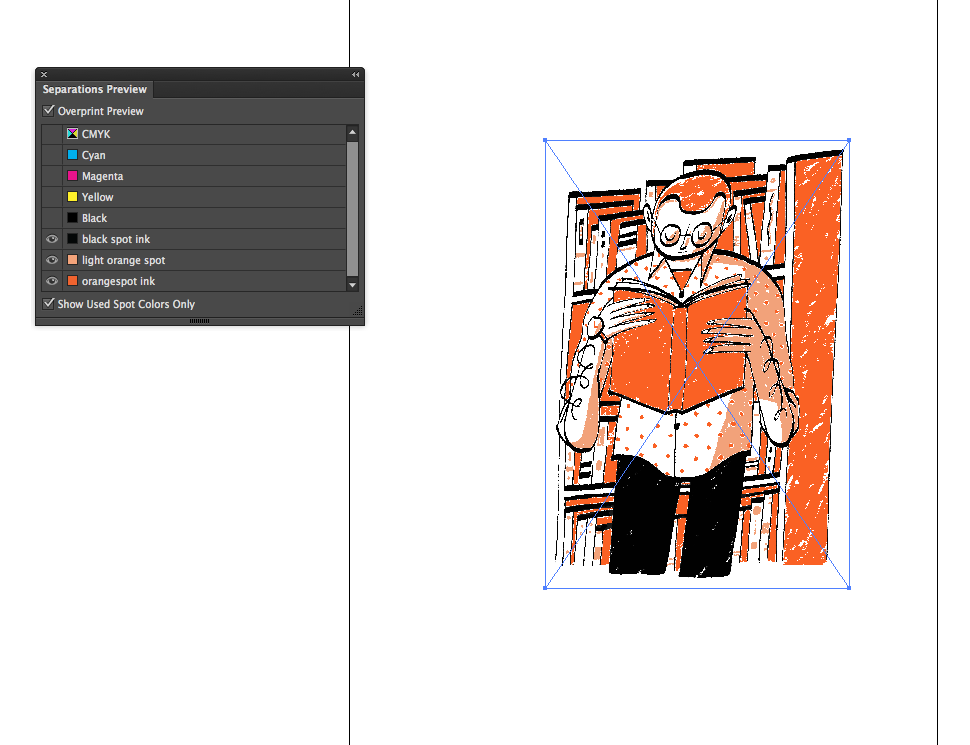Click the CMYK composite plate icon
This screenshot has width=970, height=745.
71,133
